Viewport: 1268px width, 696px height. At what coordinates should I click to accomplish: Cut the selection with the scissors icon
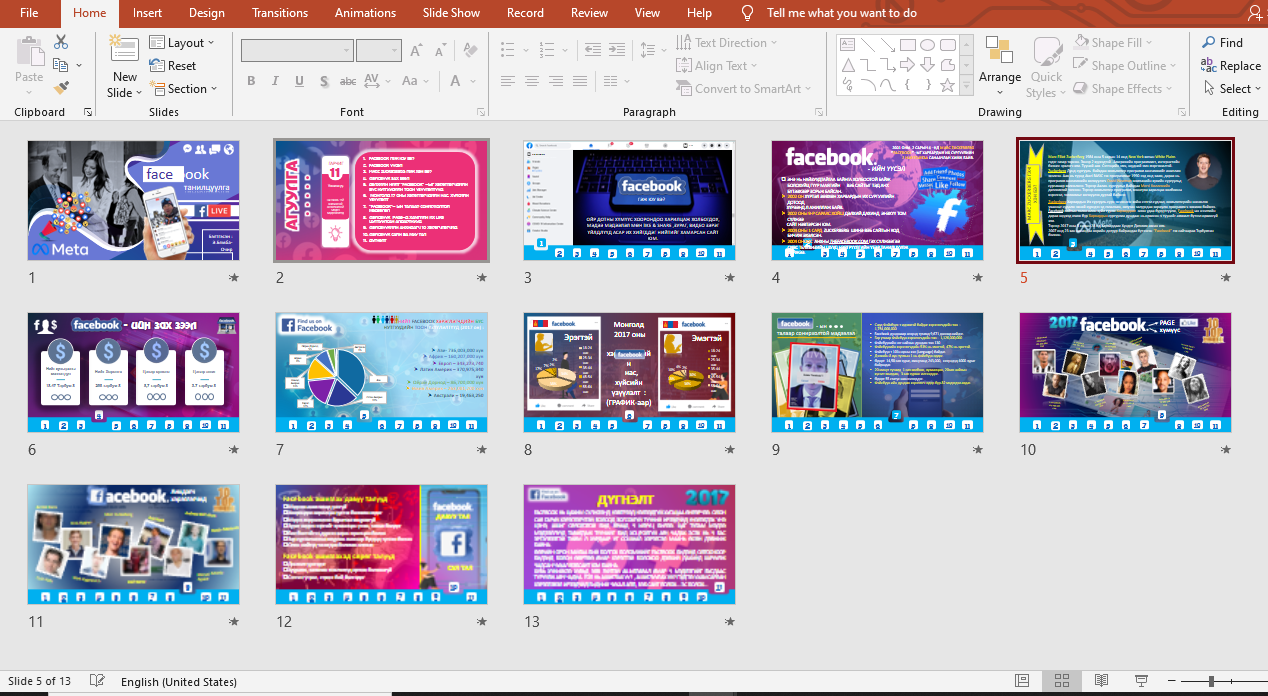point(61,42)
